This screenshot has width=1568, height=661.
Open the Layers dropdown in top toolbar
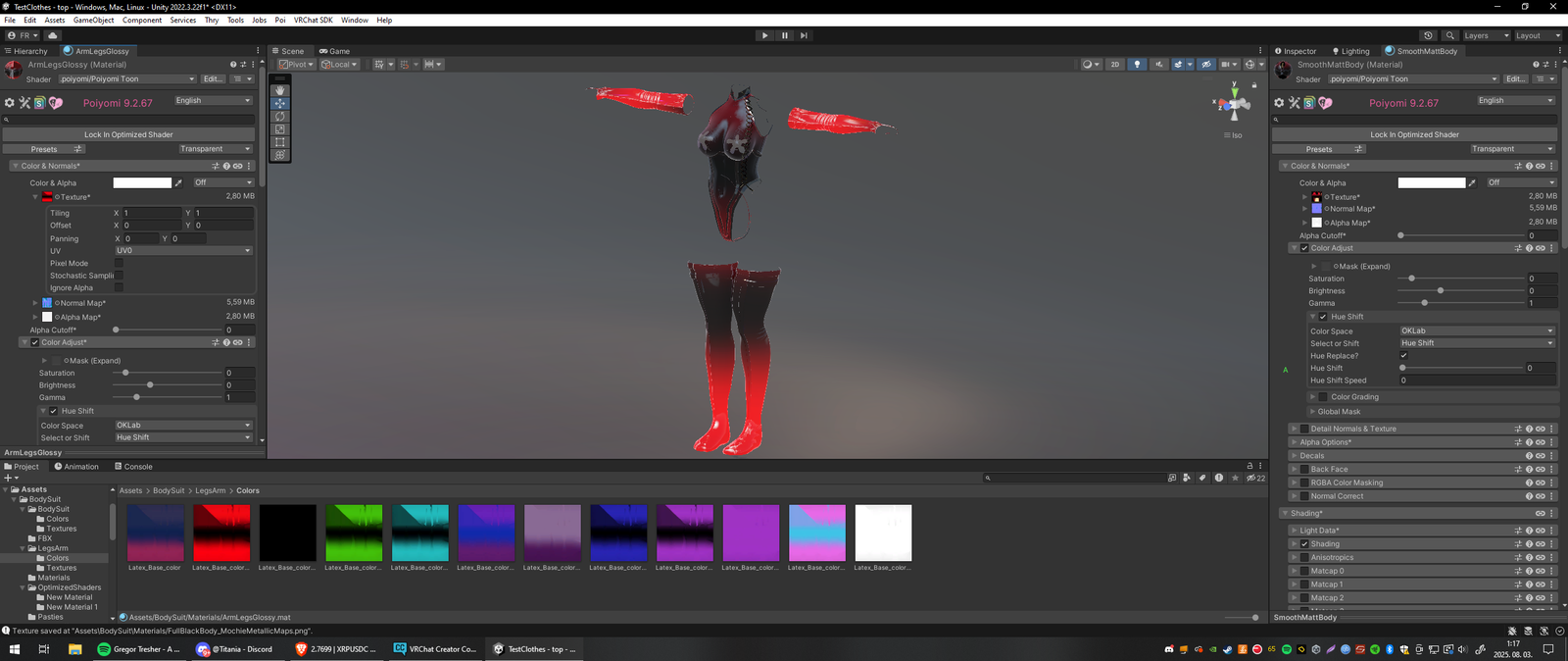click(1487, 35)
